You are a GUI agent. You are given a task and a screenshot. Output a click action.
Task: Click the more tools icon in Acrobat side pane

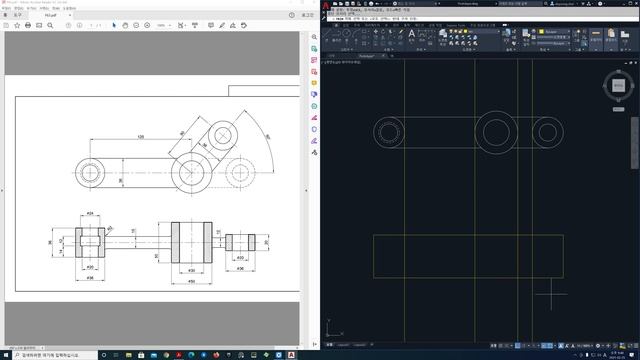314,152
